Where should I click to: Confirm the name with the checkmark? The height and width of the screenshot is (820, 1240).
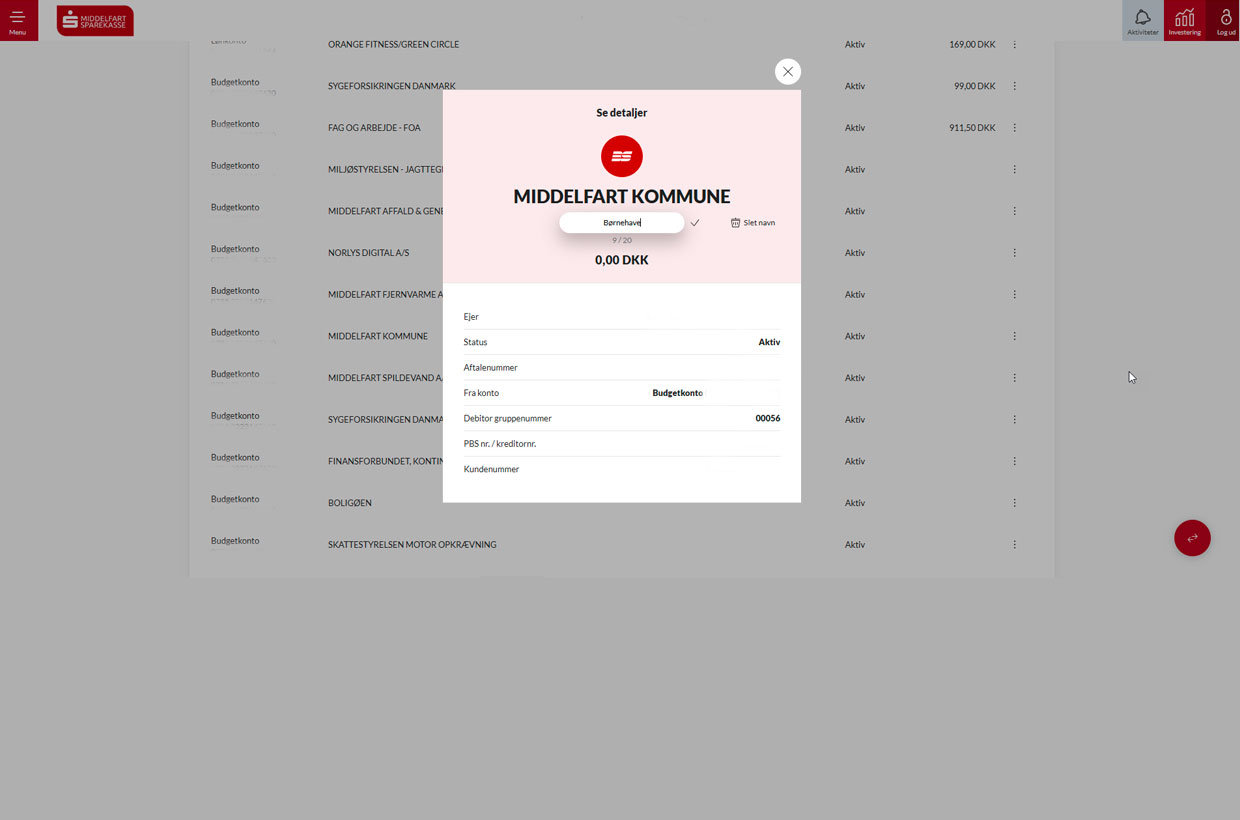(x=695, y=223)
